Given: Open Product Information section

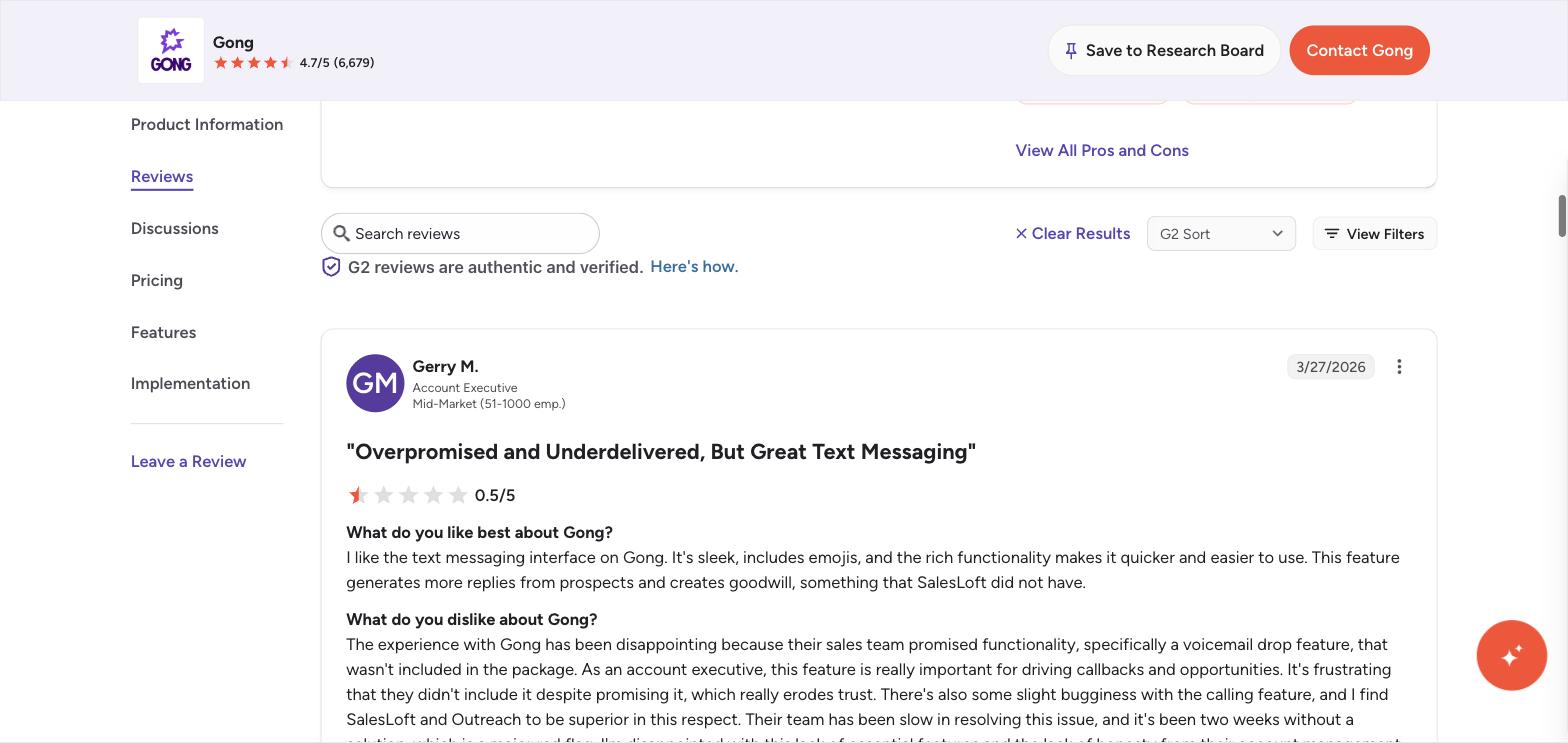Looking at the screenshot, I should point(207,124).
